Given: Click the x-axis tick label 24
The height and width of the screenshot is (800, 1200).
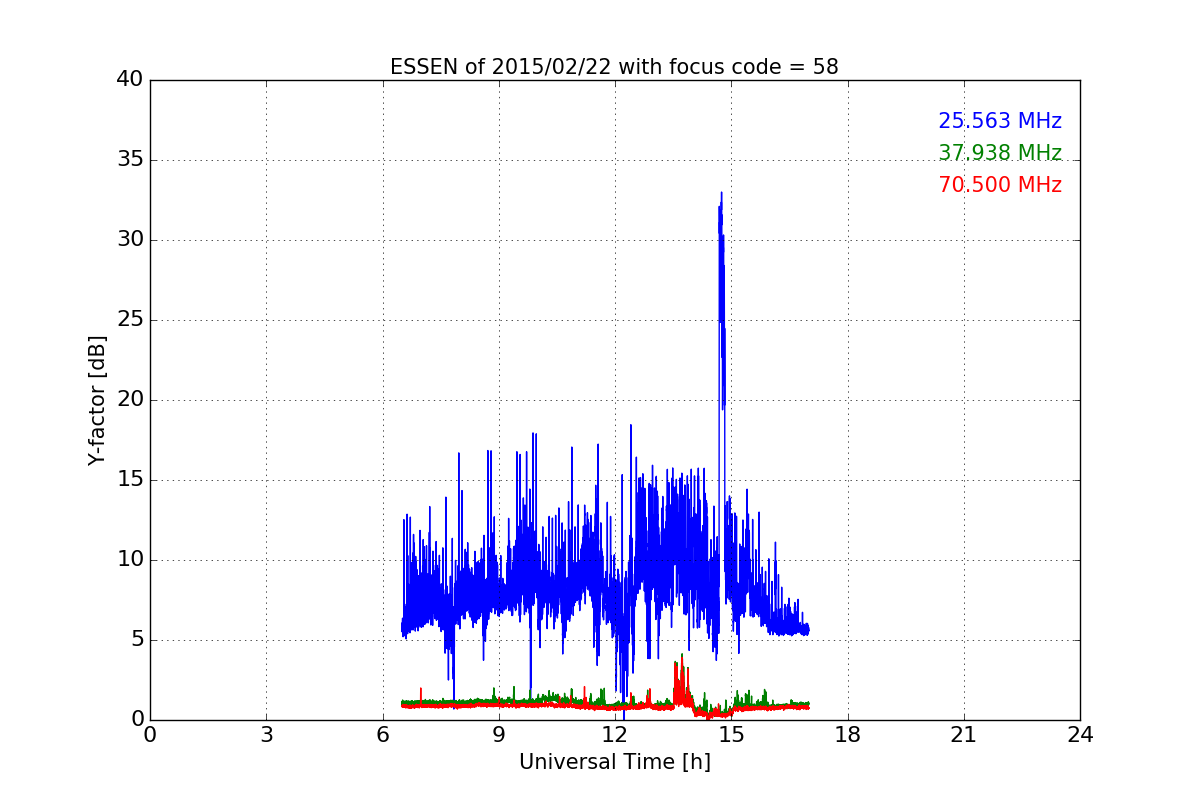Looking at the screenshot, I should [1079, 734].
